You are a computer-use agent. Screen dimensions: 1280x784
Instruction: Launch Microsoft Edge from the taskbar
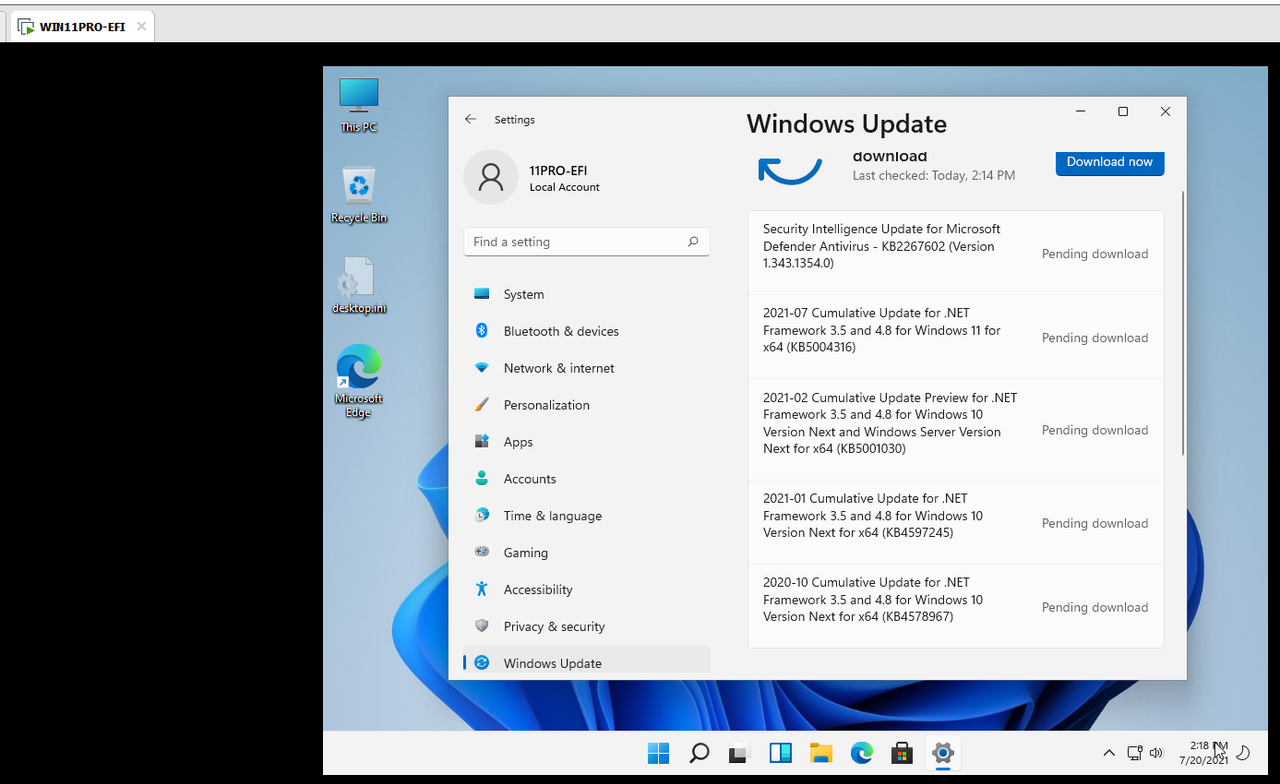pos(861,753)
